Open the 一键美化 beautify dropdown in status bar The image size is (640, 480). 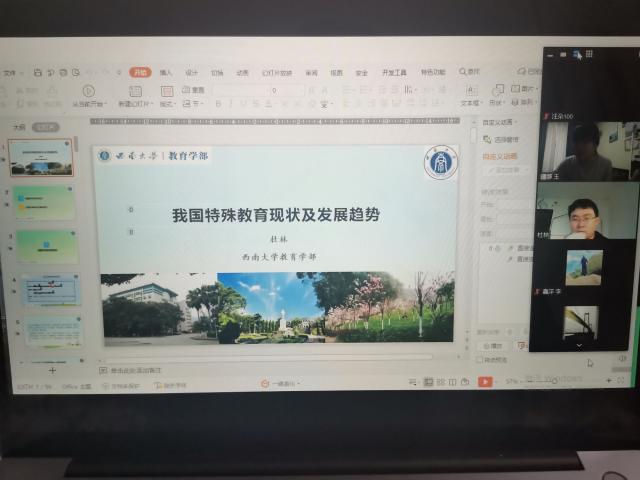tap(281, 384)
